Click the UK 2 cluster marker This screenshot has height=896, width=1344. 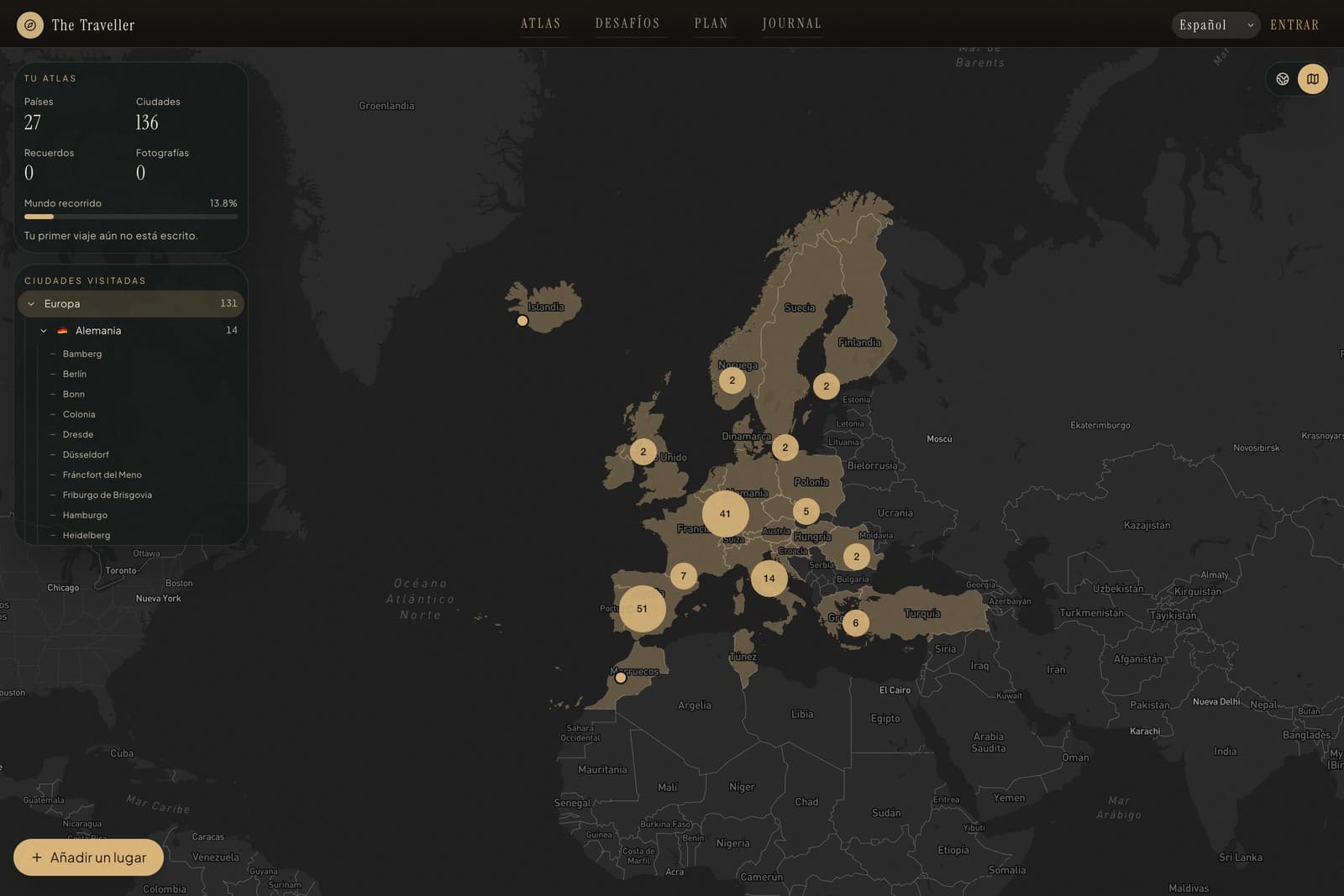pos(643,452)
